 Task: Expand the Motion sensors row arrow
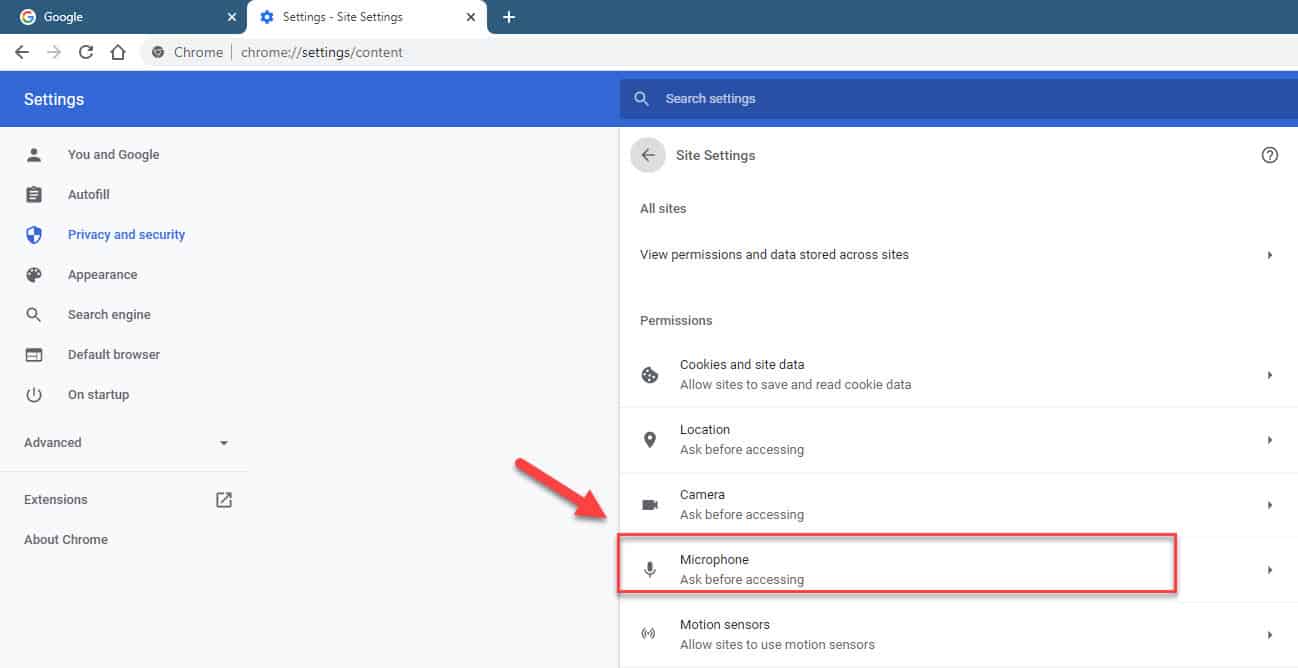(1270, 635)
